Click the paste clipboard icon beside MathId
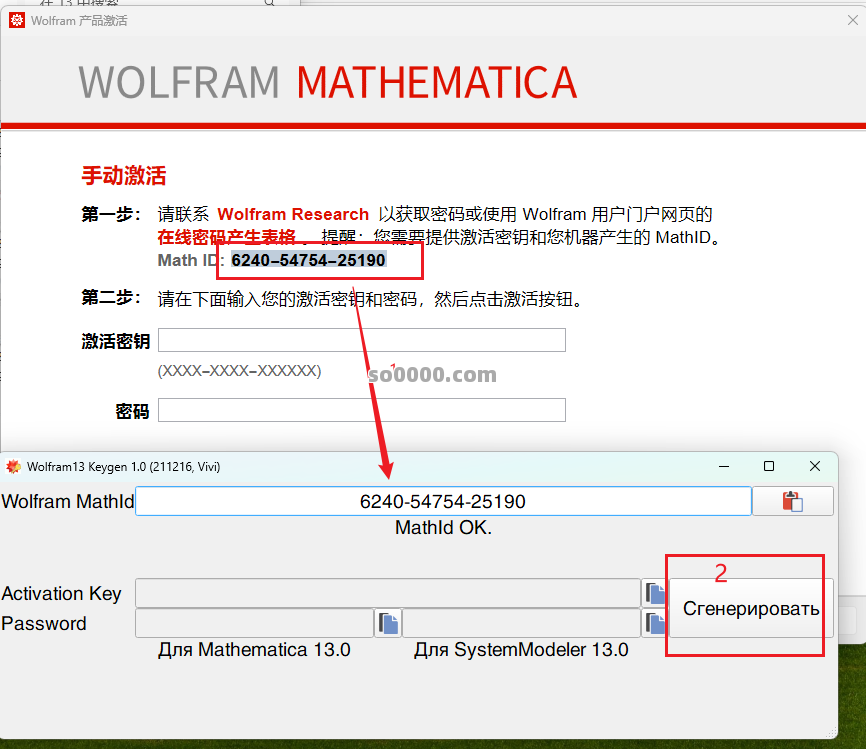Image resolution: width=866 pixels, height=749 pixels. (x=792, y=502)
